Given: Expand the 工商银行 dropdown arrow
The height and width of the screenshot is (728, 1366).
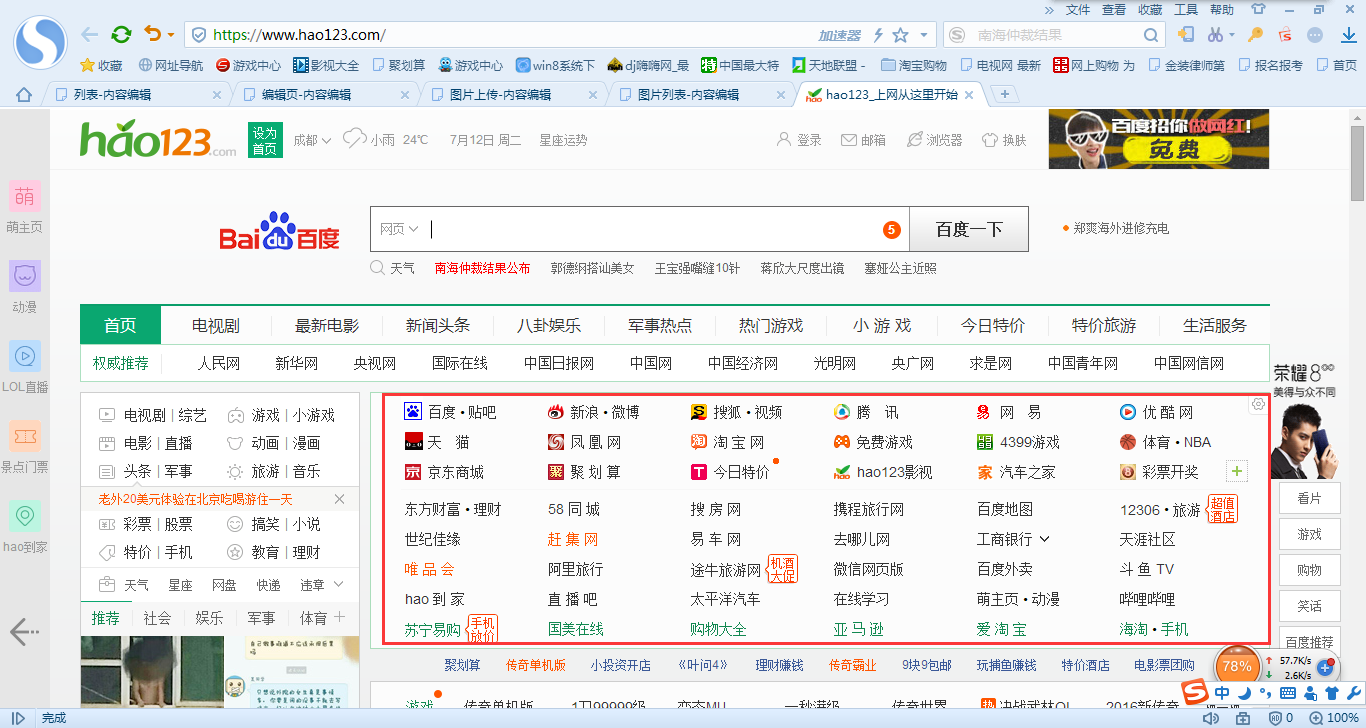Looking at the screenshot, I should click(x=1045, y=539).
